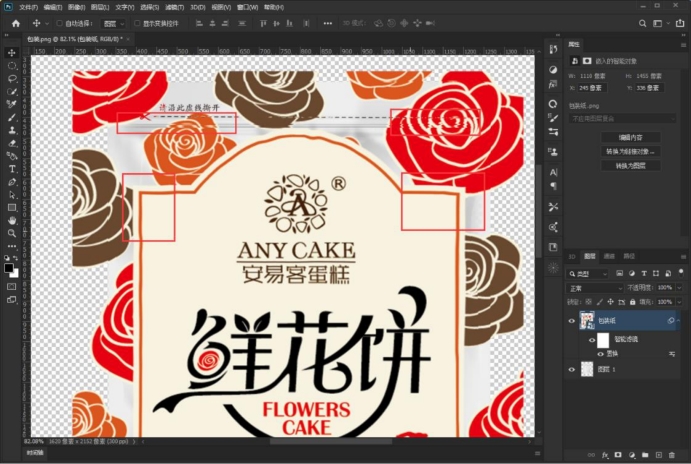Image resolution: width=691 pixels, height=464 pixels.
Task: Click the Align left edges icon
Action: click(x=199, y=23)
